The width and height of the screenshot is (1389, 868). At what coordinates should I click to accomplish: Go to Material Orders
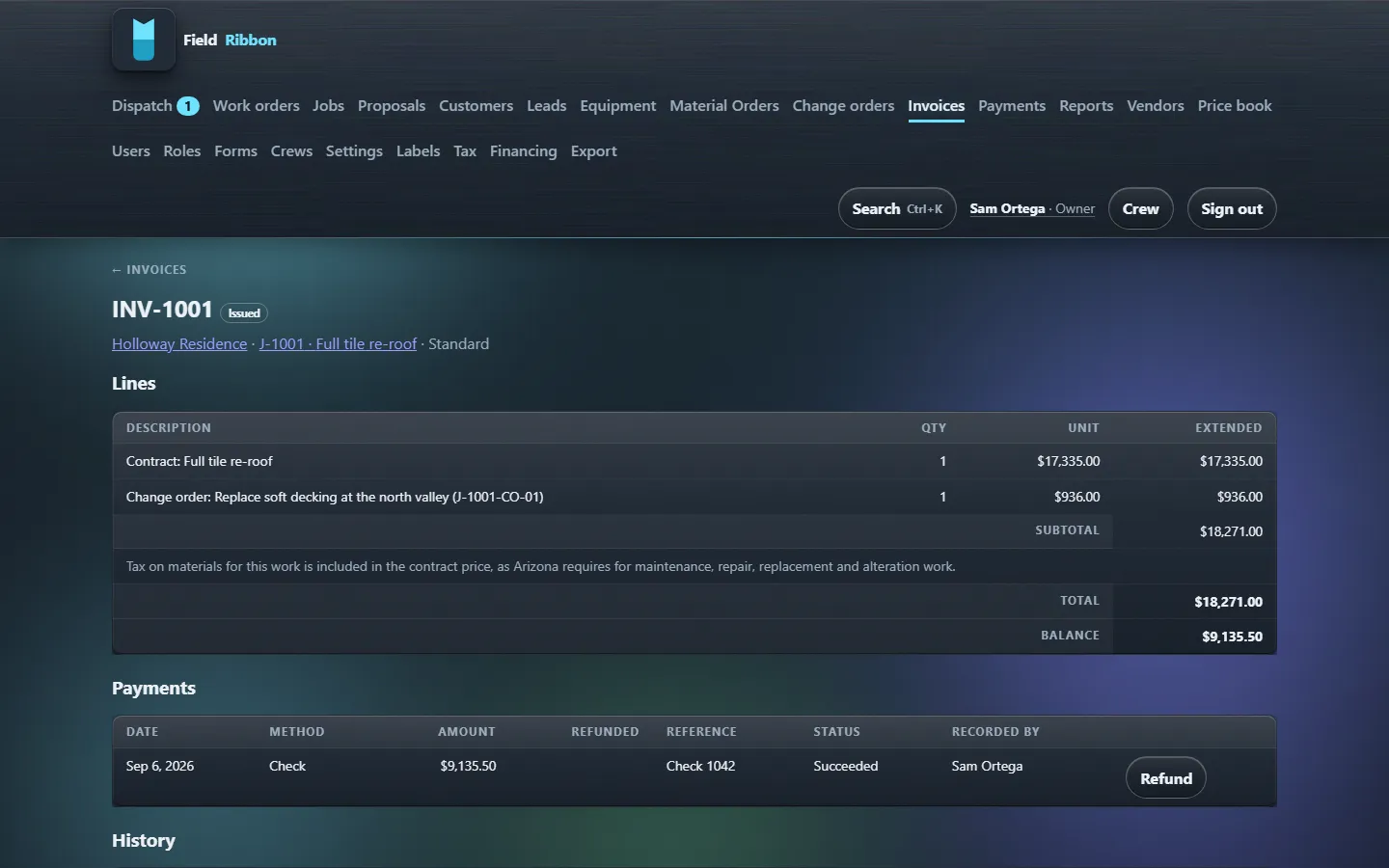[724, 106]
